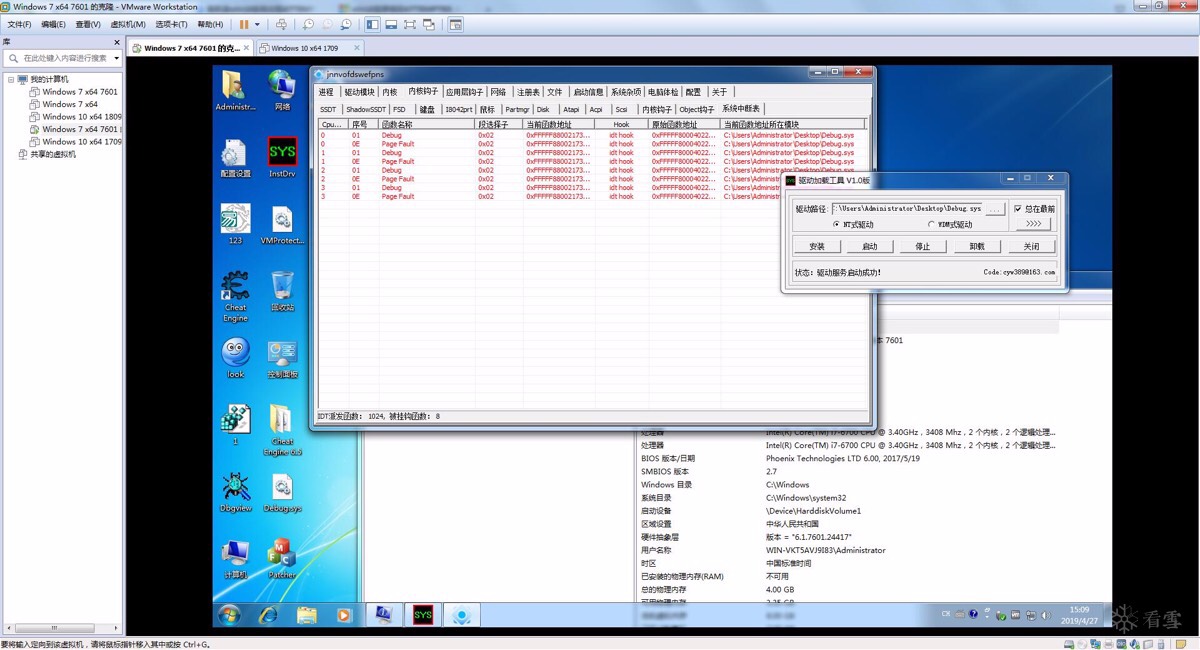Launch Internet Explorer from guest taskbar
Viewport: 1200px width, 650px height.
tap(268, 615)
